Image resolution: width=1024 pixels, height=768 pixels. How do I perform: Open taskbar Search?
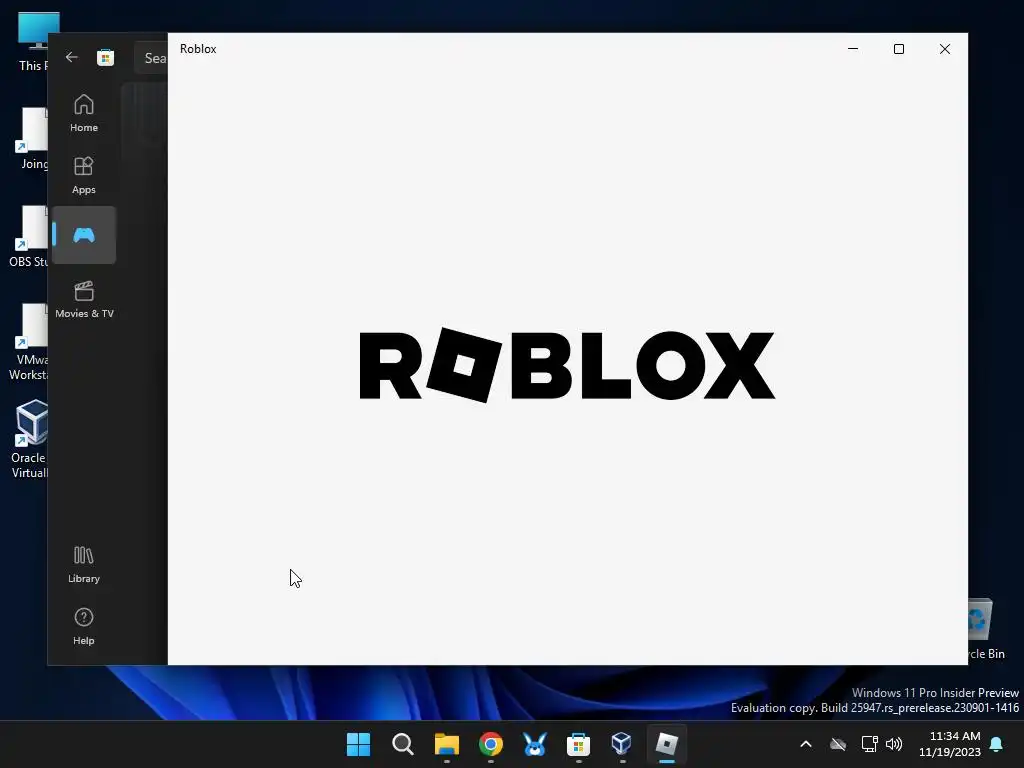tap(402, 744)
